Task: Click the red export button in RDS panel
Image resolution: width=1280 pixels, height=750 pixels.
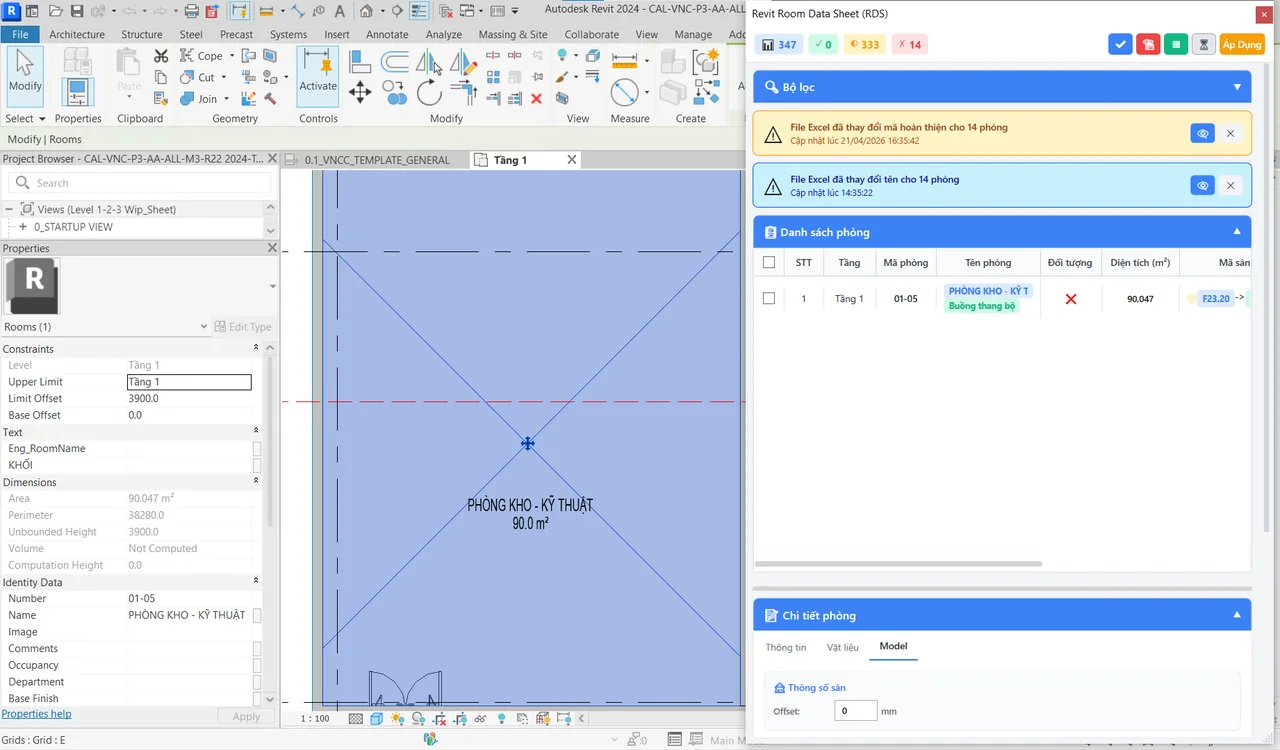Action: click(1148, 44)
